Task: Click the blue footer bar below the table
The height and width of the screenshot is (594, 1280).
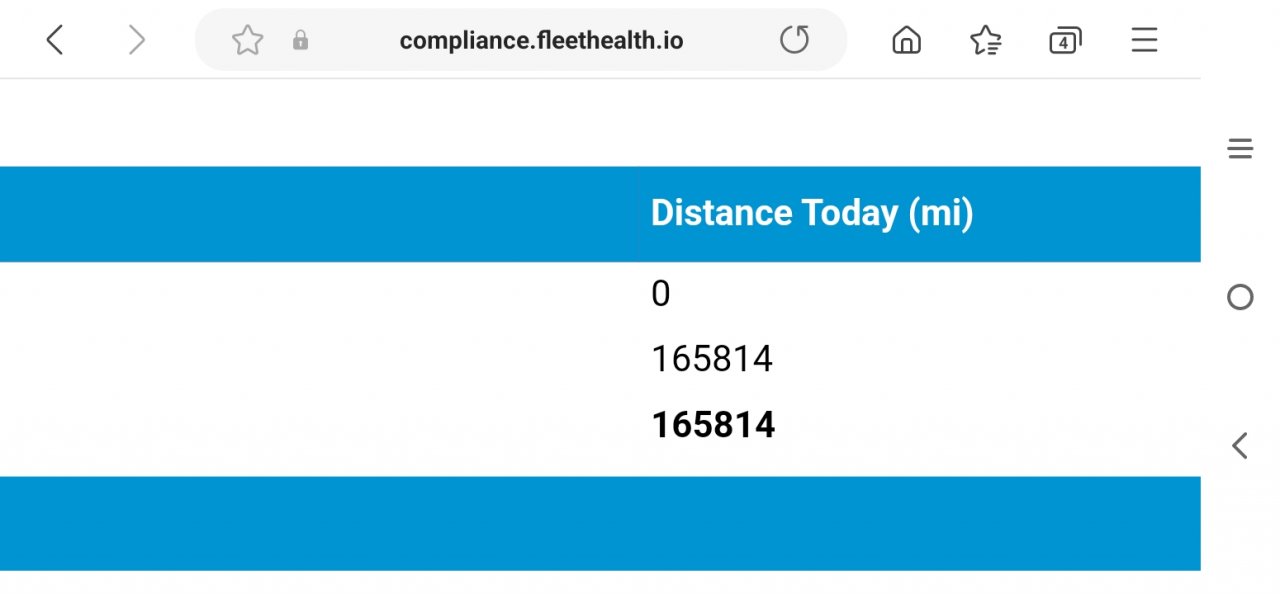Action: point(600,523)
